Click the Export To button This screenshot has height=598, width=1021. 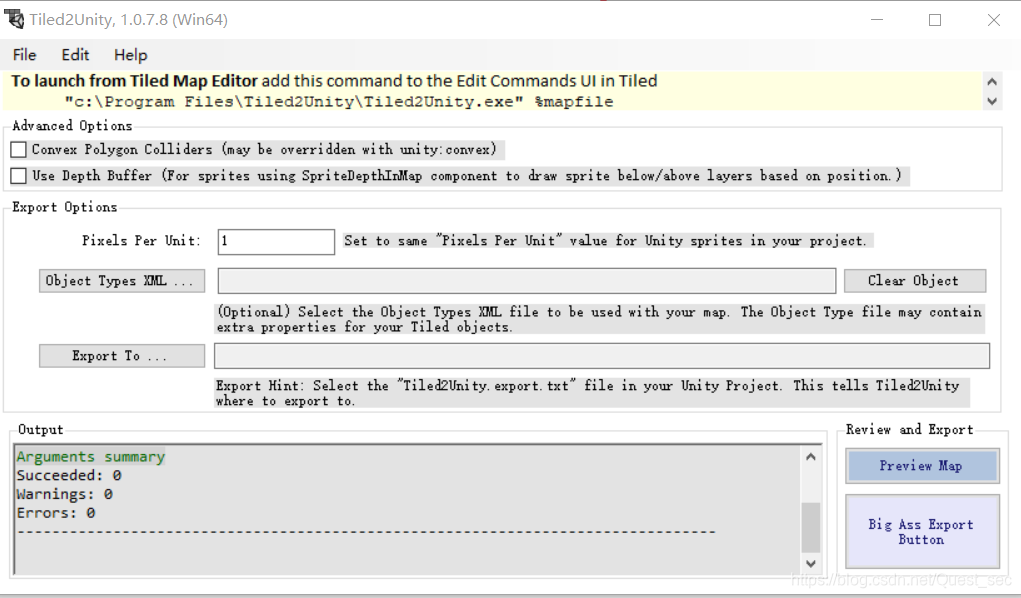(x=122, y=356)
